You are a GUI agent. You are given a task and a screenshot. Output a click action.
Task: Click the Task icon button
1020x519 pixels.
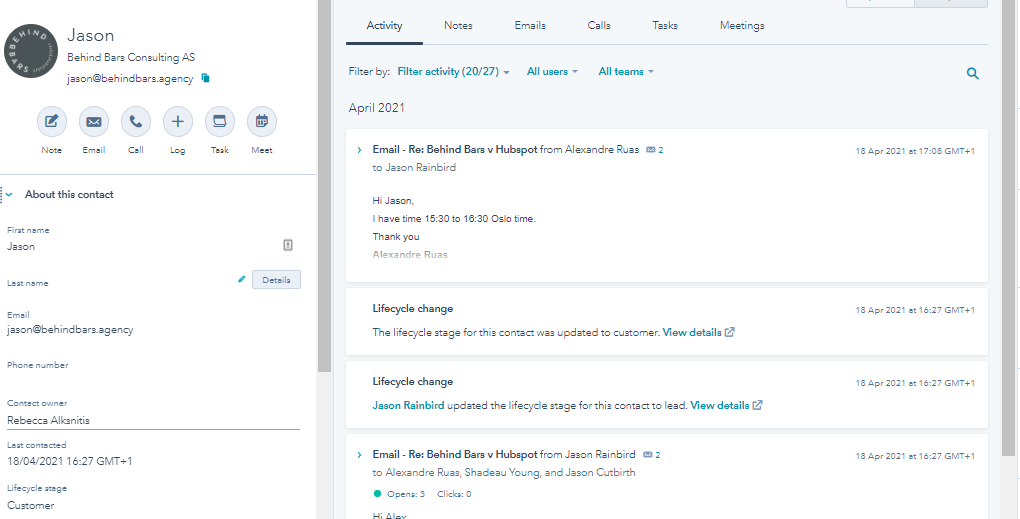(x=220, y=122)
